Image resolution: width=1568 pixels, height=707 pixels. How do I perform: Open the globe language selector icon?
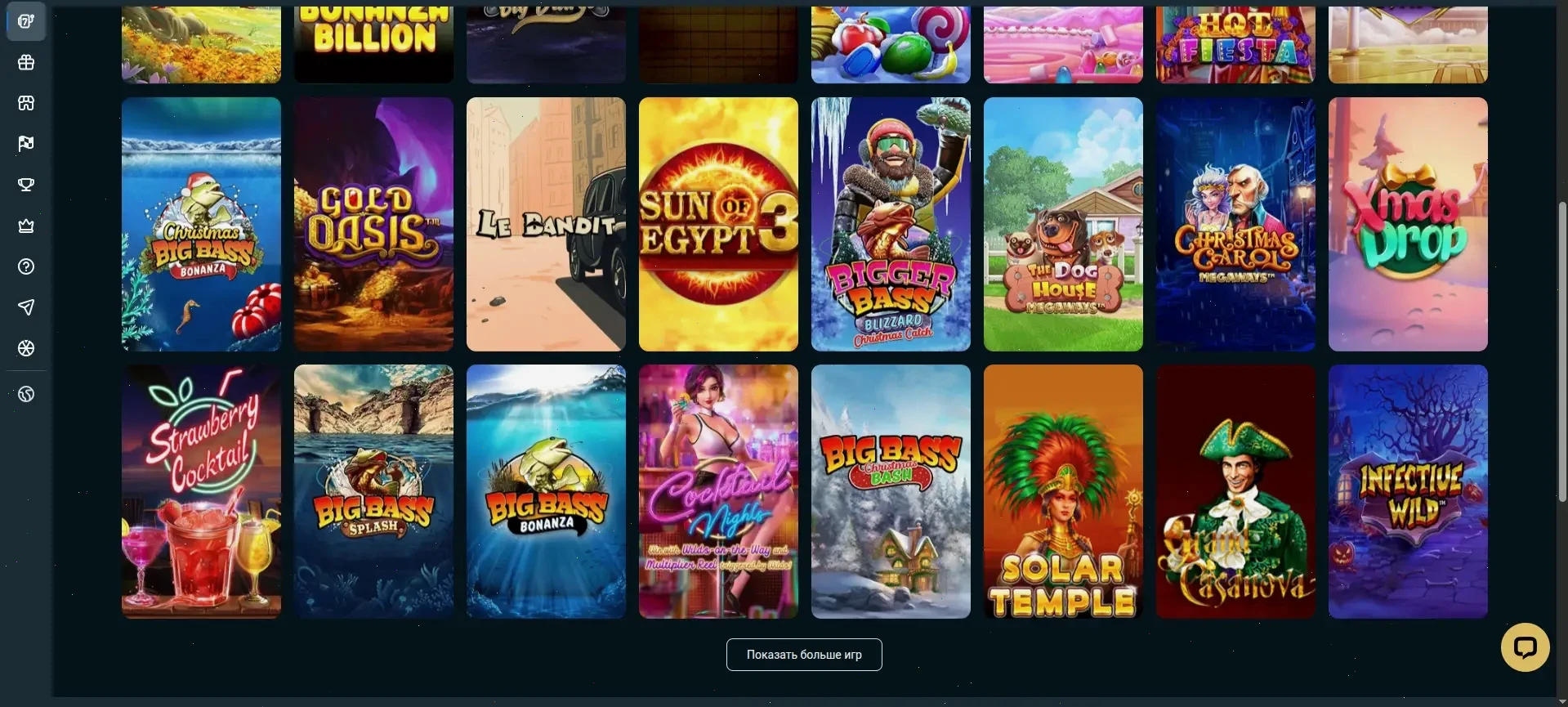26,394
